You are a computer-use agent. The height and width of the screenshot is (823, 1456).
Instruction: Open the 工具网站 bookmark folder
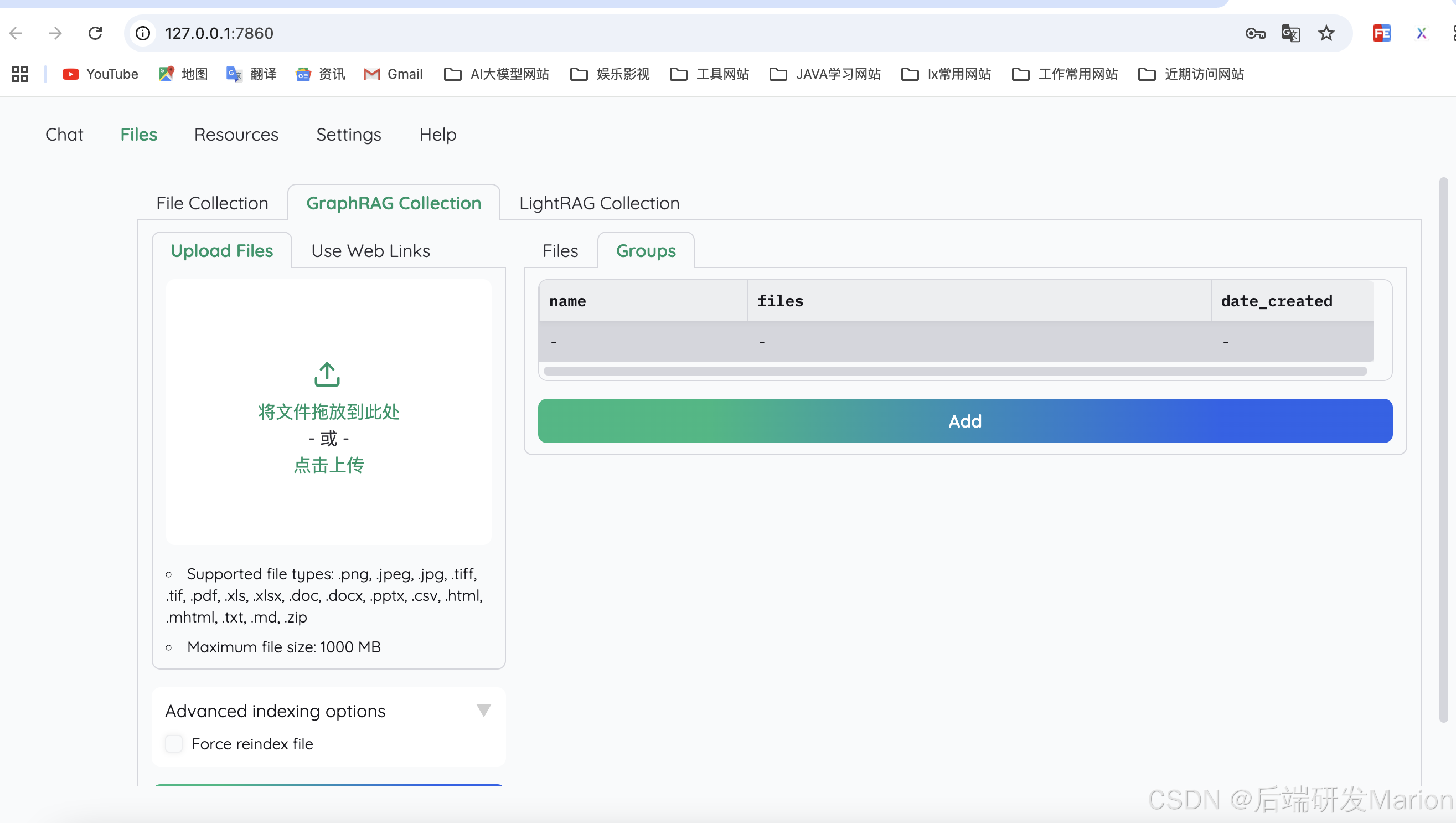(709, 74)
